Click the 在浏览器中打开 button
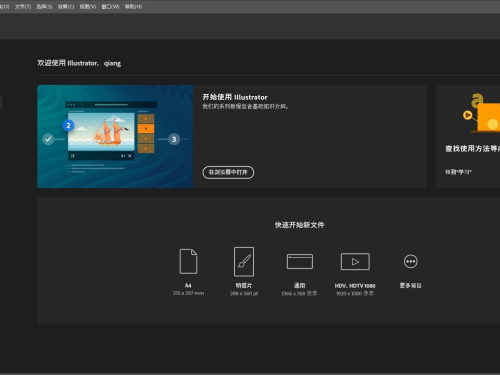This screenshot has width=500, height=375. pyautogui.click(x=228, y=172)
